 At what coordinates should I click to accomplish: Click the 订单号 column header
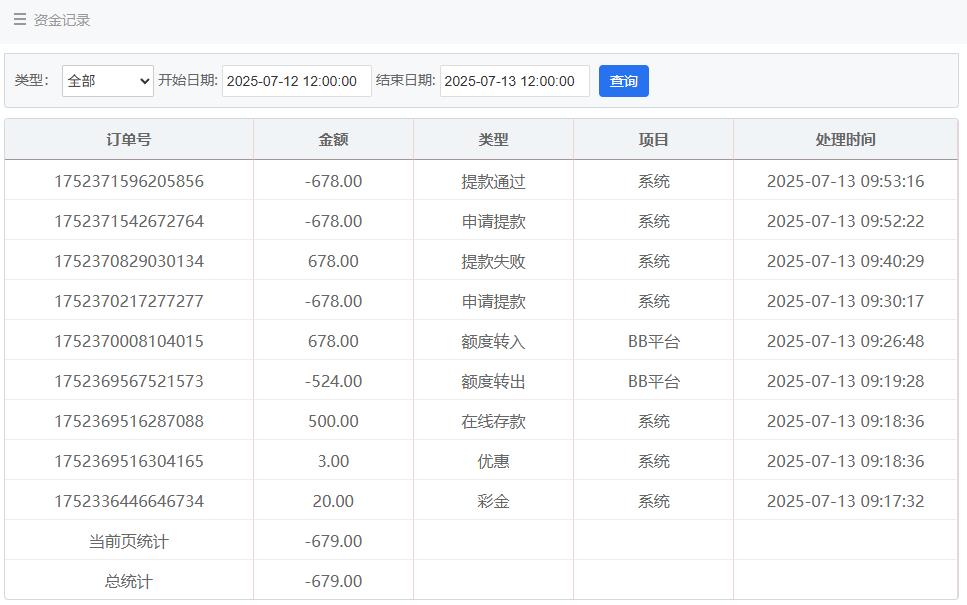[x=129, y=140]
